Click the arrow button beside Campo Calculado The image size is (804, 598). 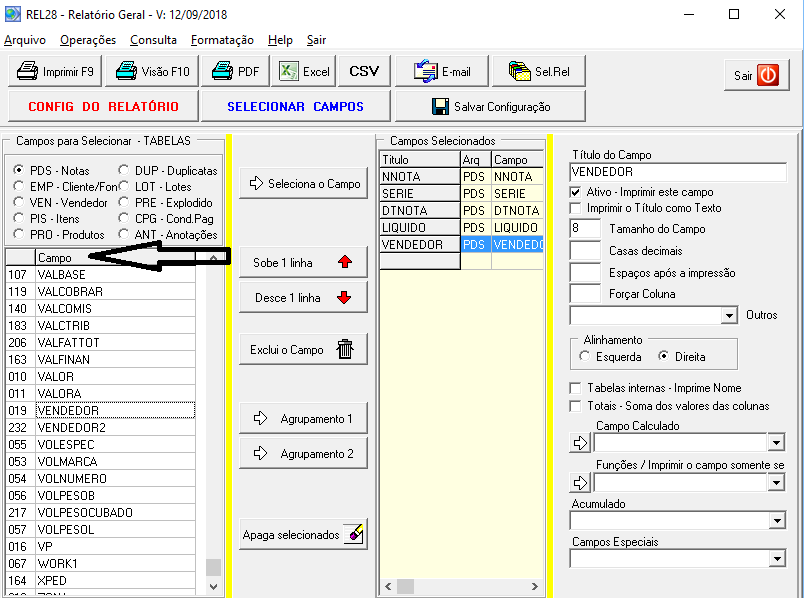[580, 443]
